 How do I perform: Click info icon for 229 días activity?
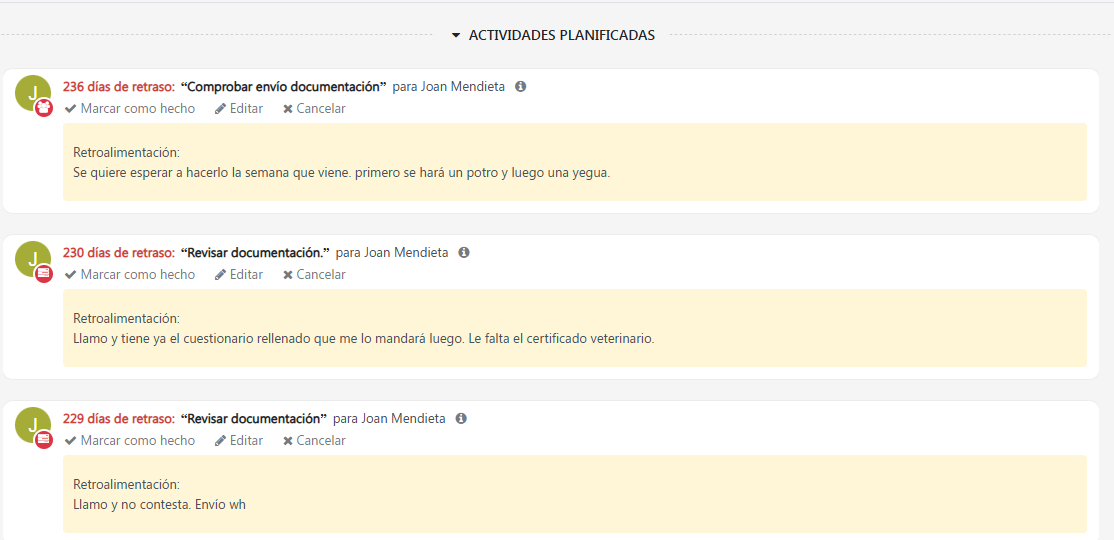click(461, 419)
